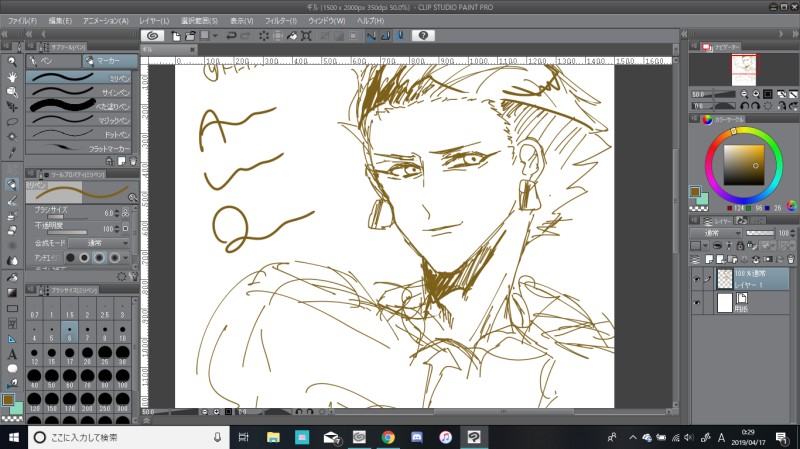Expand anti-aliasing options arrow
The width and height of the screenshot is (800, 449).
[x=126, y=258]
